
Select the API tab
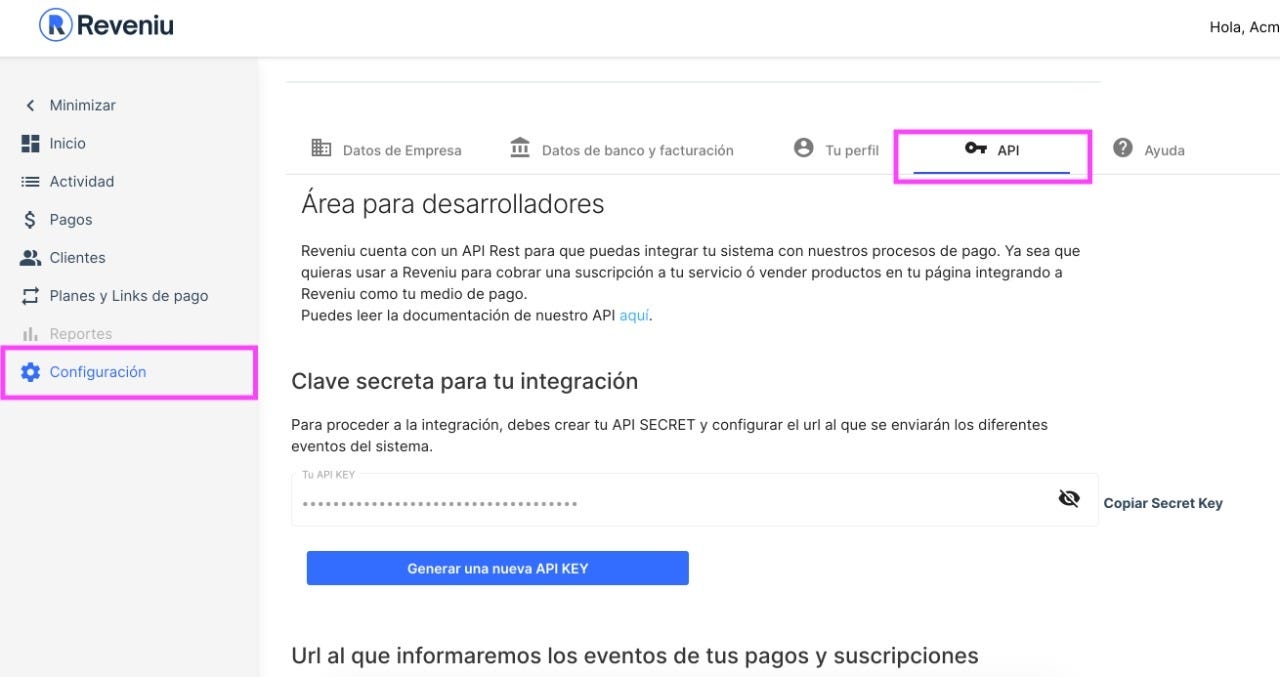(991, 150)
